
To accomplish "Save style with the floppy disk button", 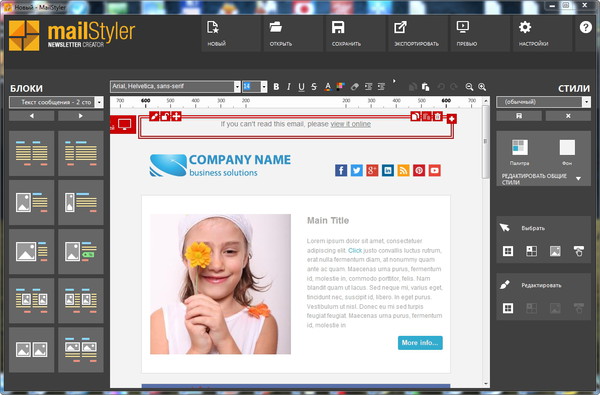I will point(519,116).
